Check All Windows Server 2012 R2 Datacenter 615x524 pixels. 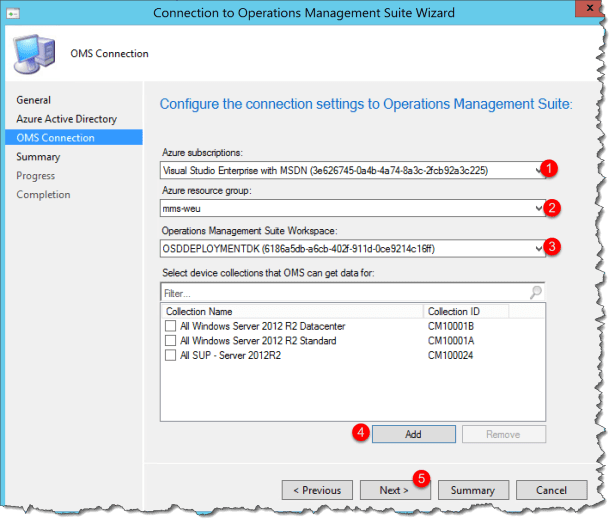click(x=171, y=326)
